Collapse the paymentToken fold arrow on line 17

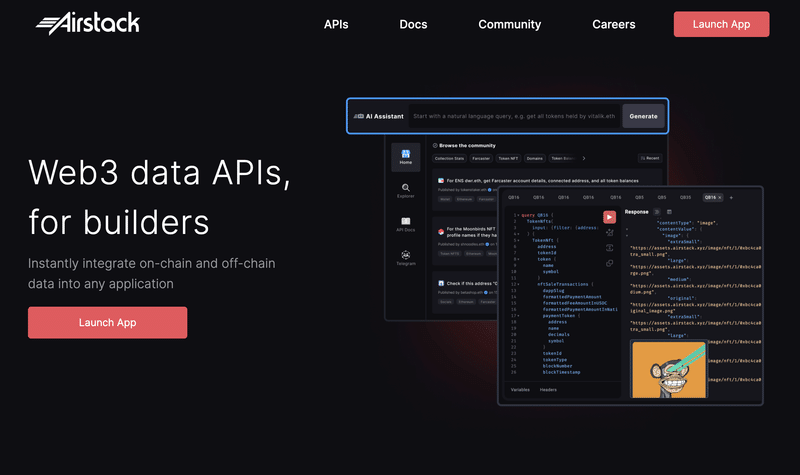tap(519, 316)
